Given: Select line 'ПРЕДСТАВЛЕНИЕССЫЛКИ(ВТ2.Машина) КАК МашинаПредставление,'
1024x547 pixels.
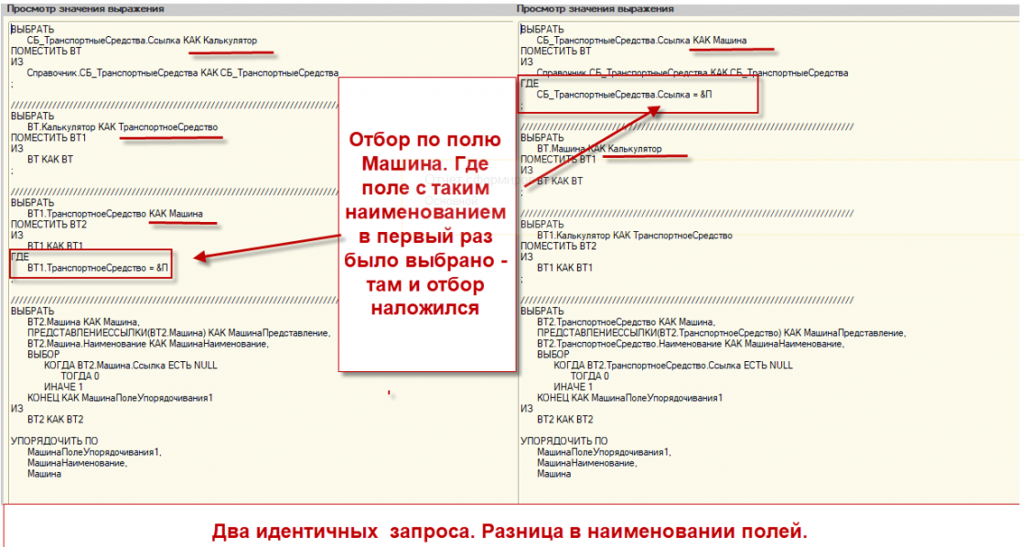Looking at the screenshot, I should pyautogui.click(x=178, y=333).
